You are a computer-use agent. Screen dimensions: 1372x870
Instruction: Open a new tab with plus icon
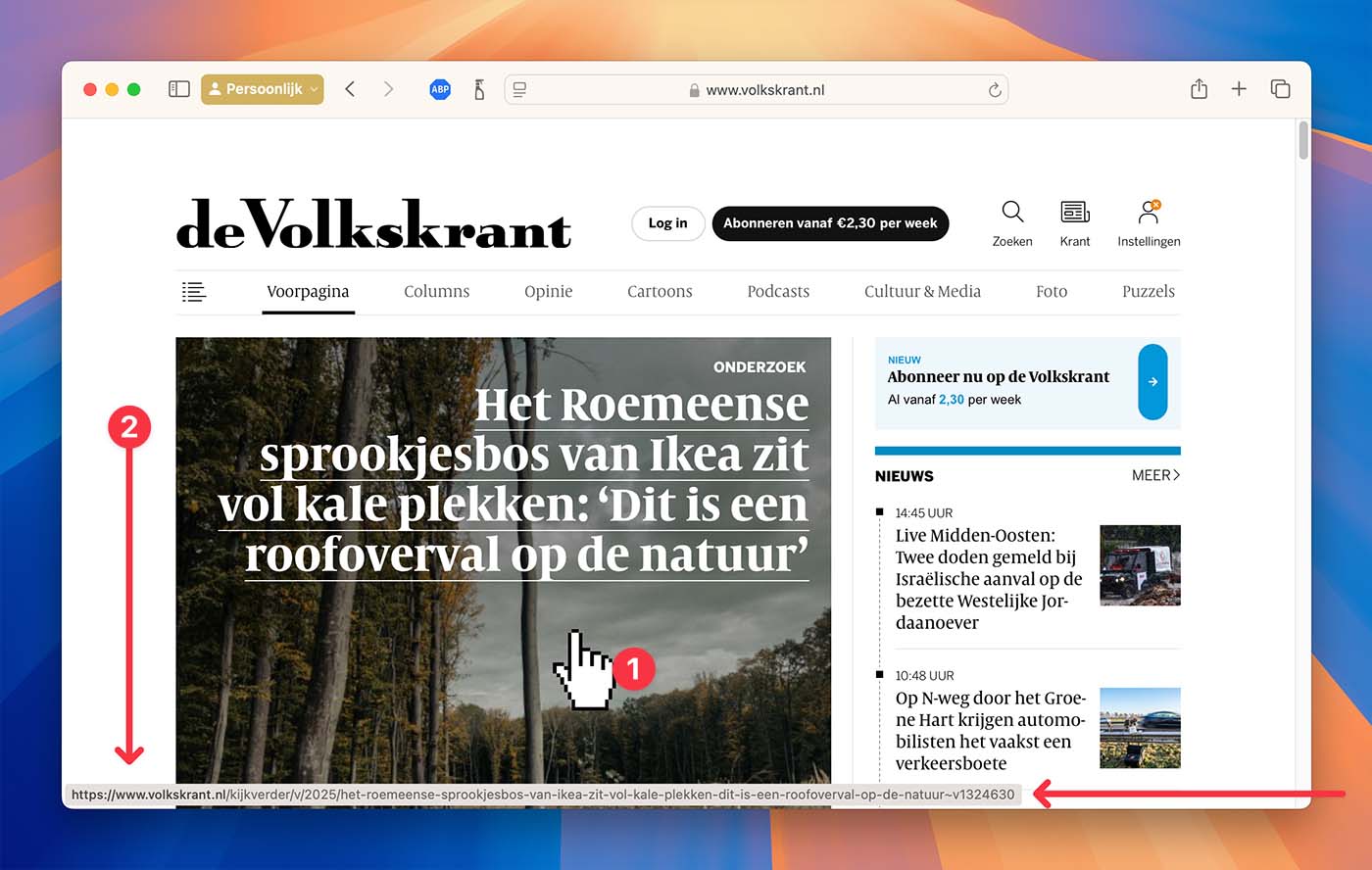click(x=1239, y=89)
